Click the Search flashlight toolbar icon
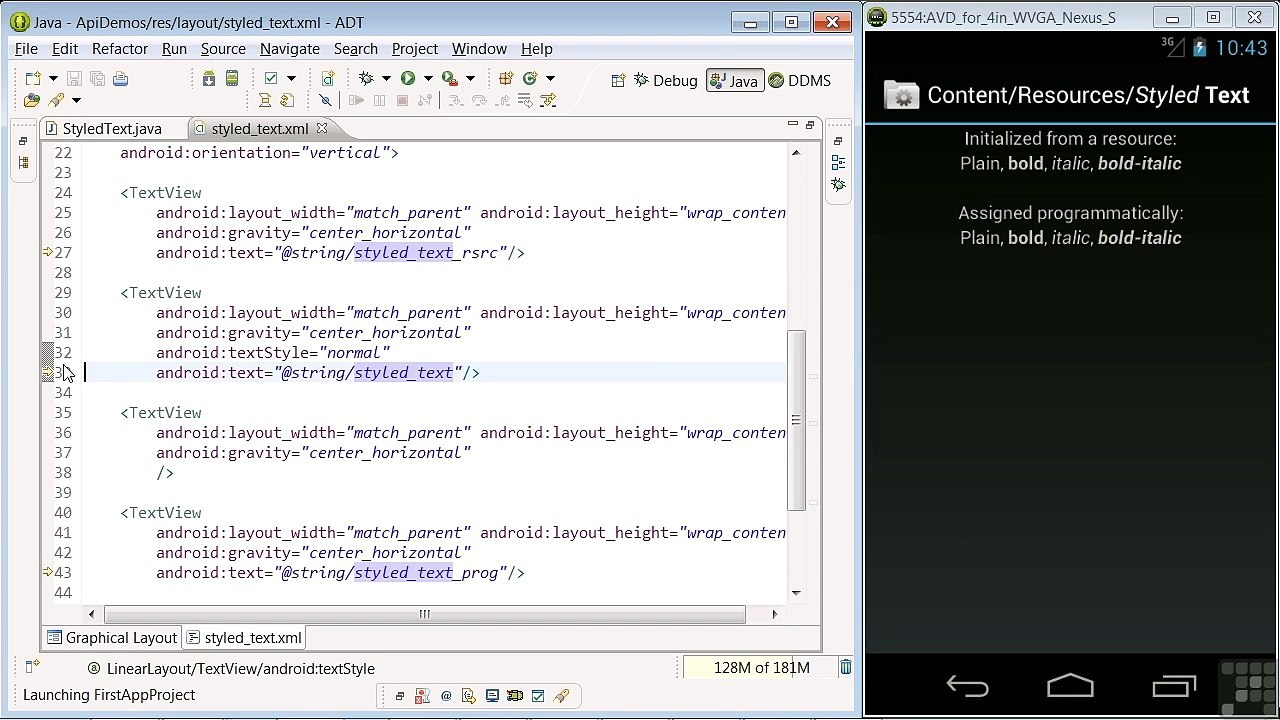 pyautogui.click(x=56, y=100)
